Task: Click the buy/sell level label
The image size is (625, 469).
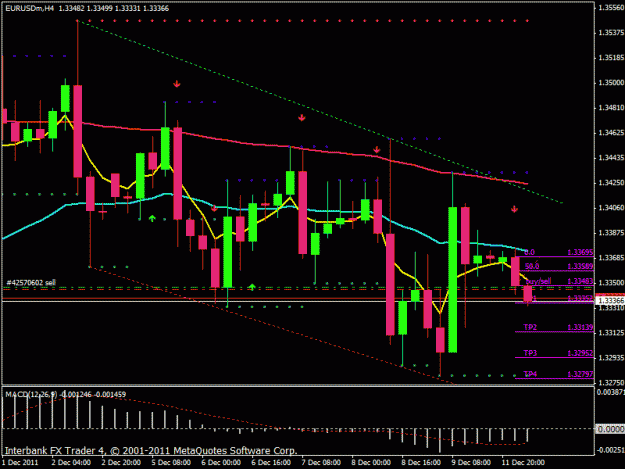Action: (x=538, y=281)
